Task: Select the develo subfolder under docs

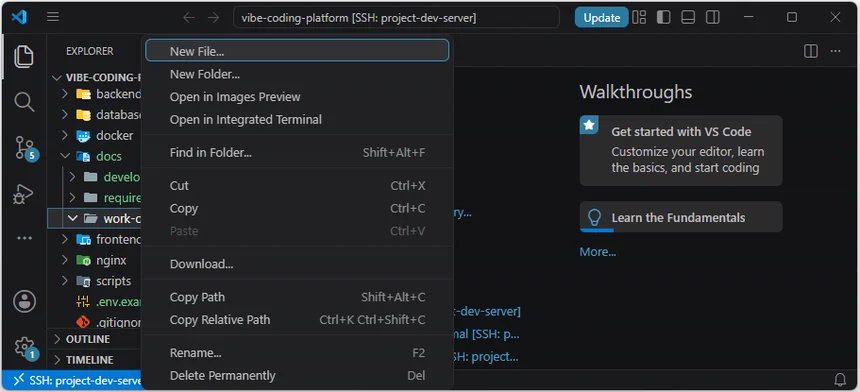Action: click(x=94, y=177)
